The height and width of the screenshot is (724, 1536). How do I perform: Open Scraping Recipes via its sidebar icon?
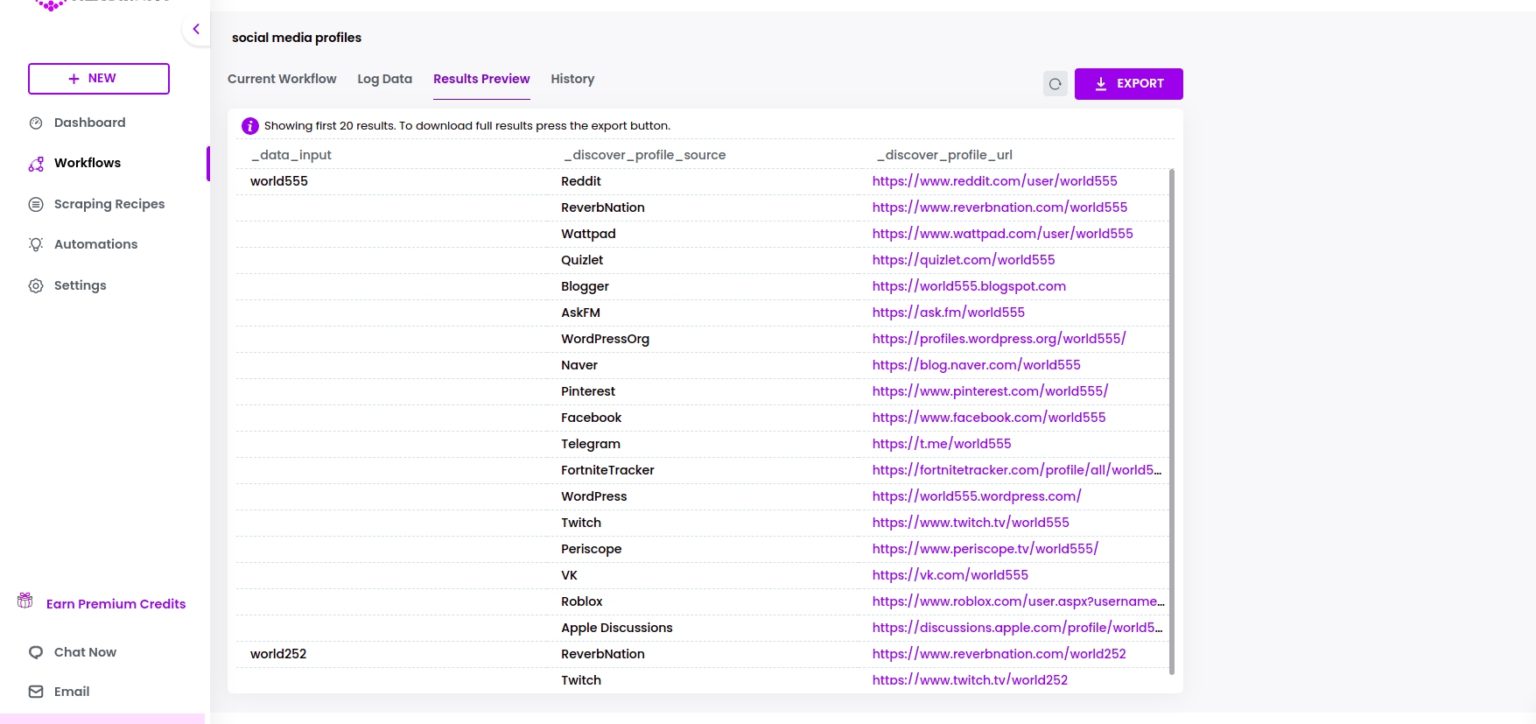pos(36,204)
